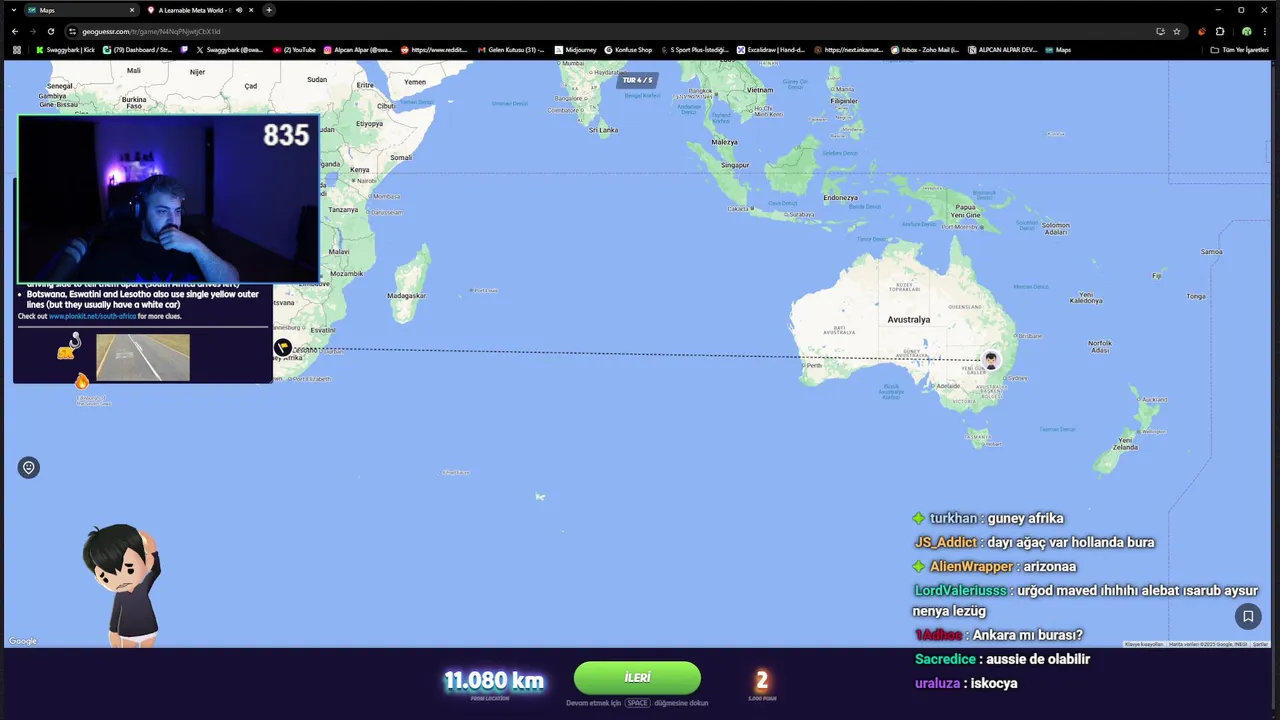Open the reddit bookmark
The width and height of the screenshot is (1280, 720).
[434, 49]
